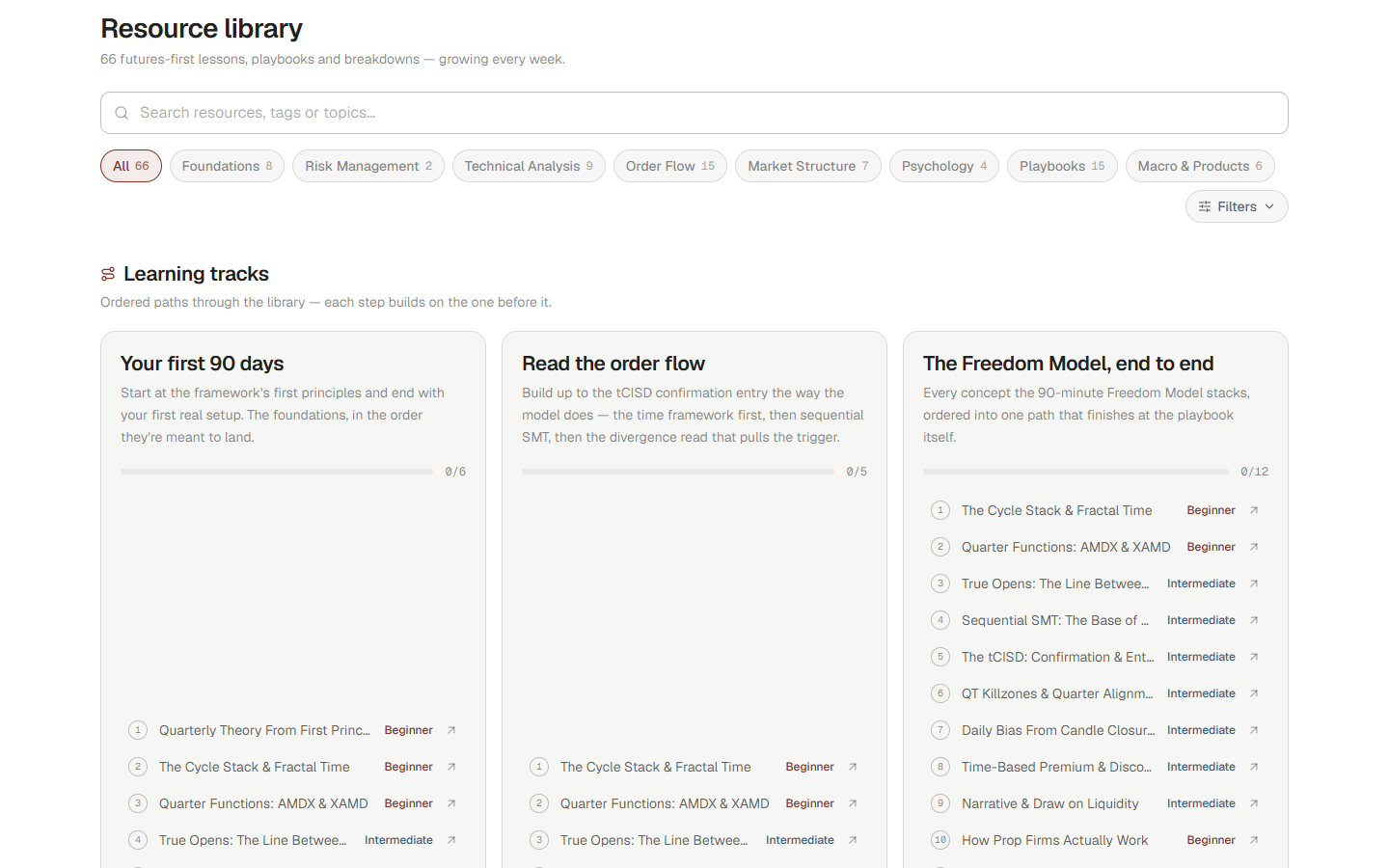Open arrow for QT Killzones lesson

click(x=1254, y=693)
